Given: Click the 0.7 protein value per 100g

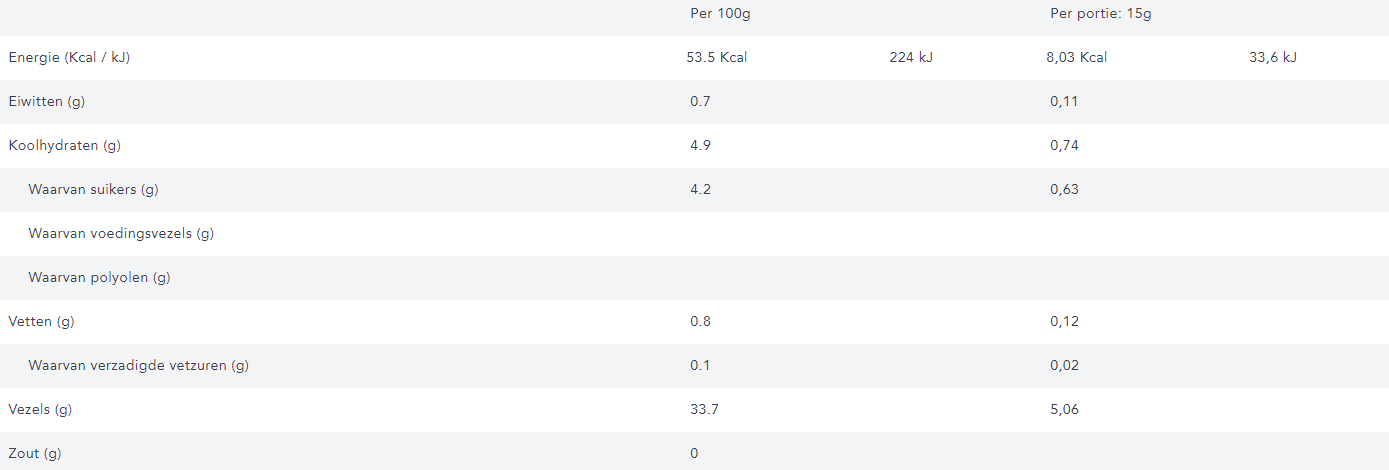Looking at the screenshot, I should point(700,101).
